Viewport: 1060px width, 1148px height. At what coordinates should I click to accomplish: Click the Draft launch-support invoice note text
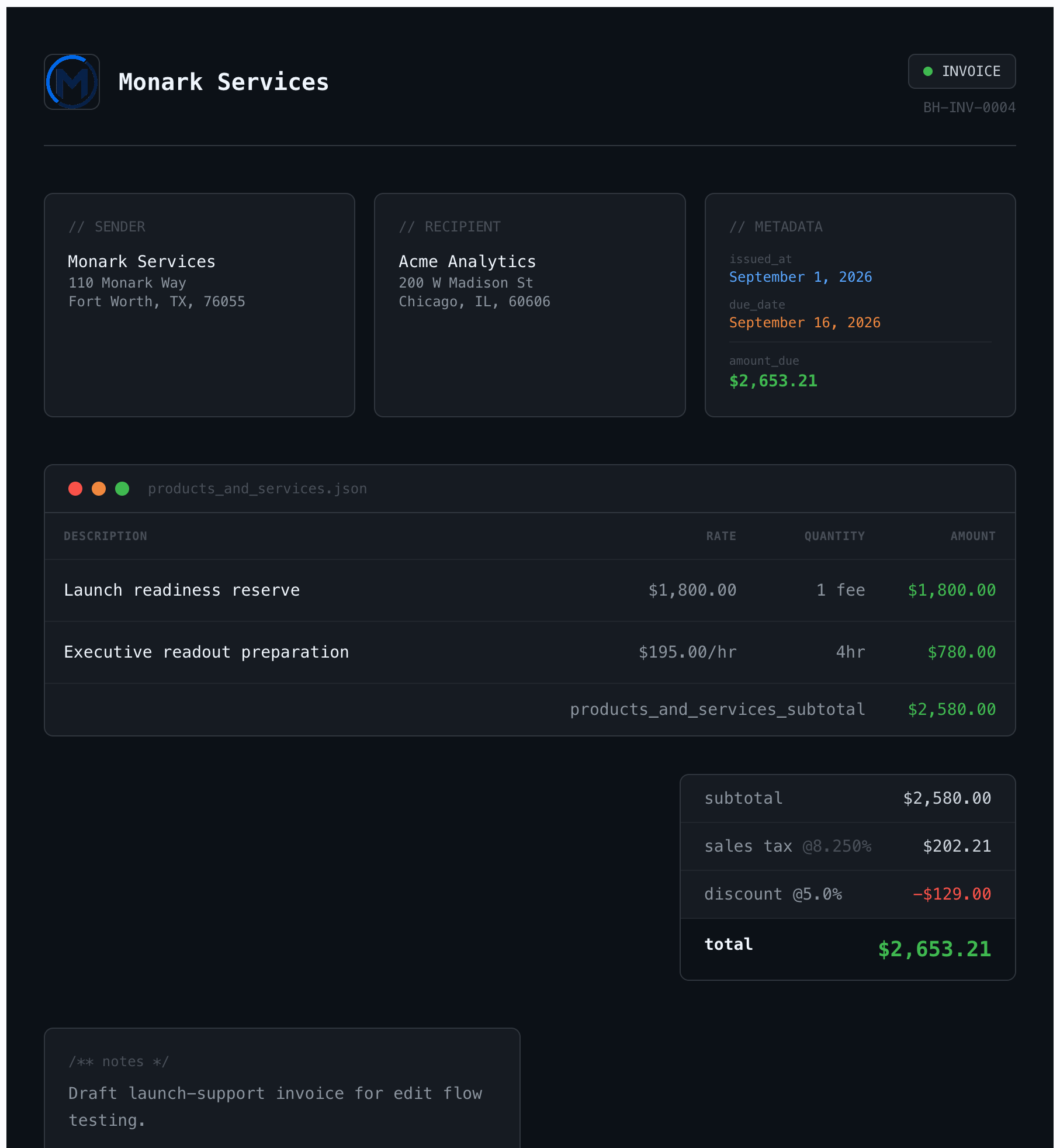275,1106
